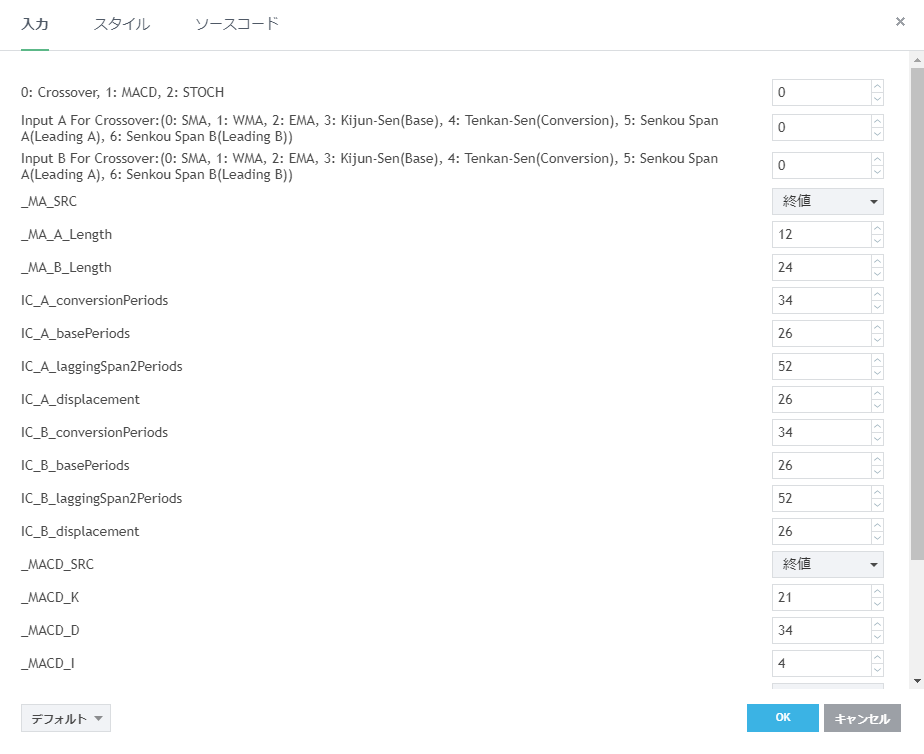Open the スタイル tab
Viewport: 924px width, 754px height.
coord(121,24)
